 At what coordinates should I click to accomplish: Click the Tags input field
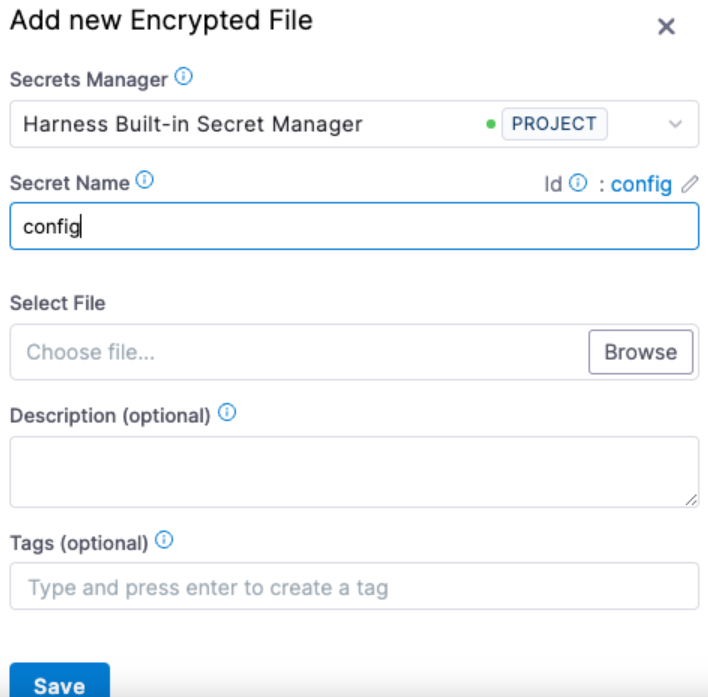pyautogui.click(x=354, y=587)
